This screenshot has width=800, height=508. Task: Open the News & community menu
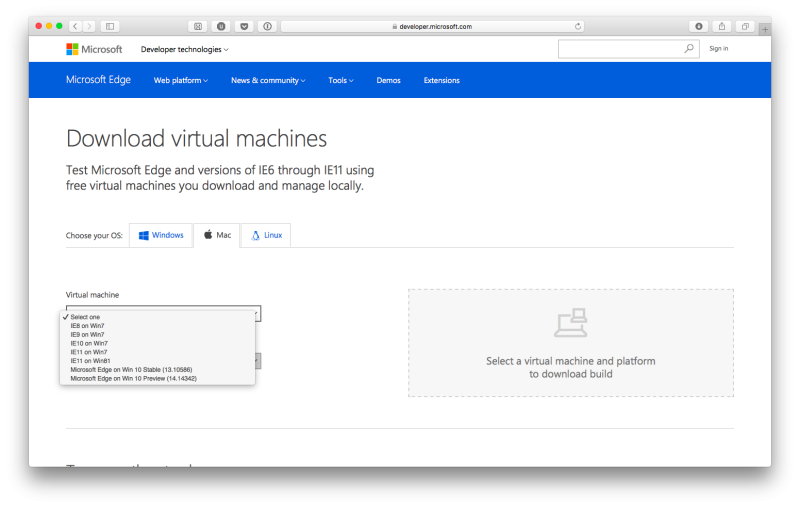(268, 80)
